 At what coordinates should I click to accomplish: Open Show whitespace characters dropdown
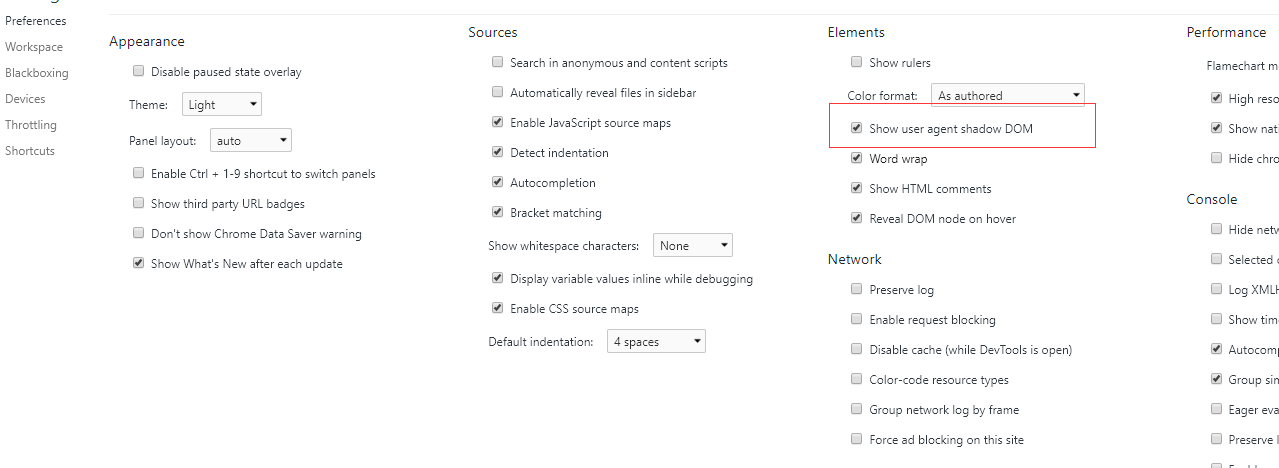point(693,245)
